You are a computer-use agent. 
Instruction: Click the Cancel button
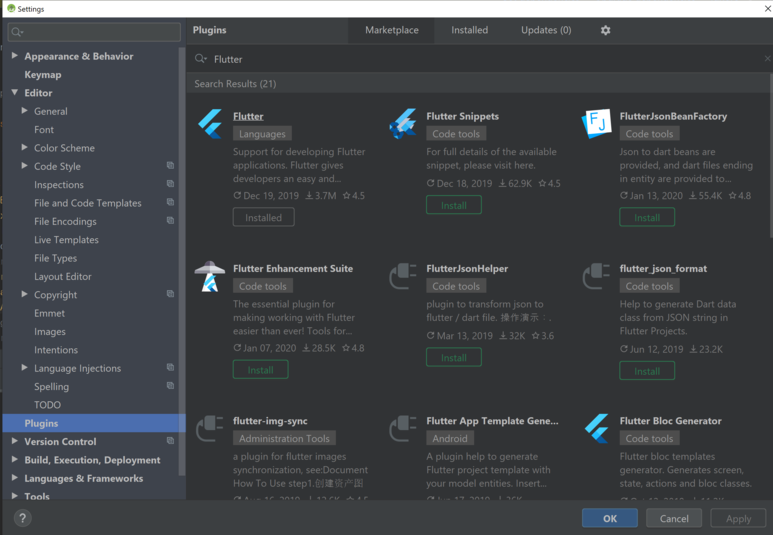[674, 518]
